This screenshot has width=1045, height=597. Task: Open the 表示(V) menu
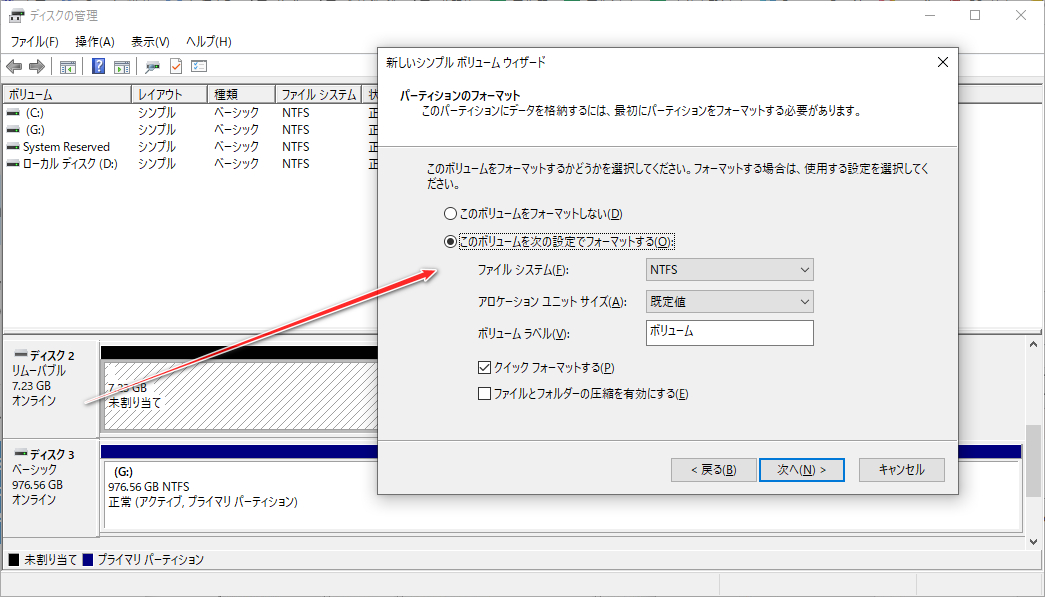click(x=150, y=41)
